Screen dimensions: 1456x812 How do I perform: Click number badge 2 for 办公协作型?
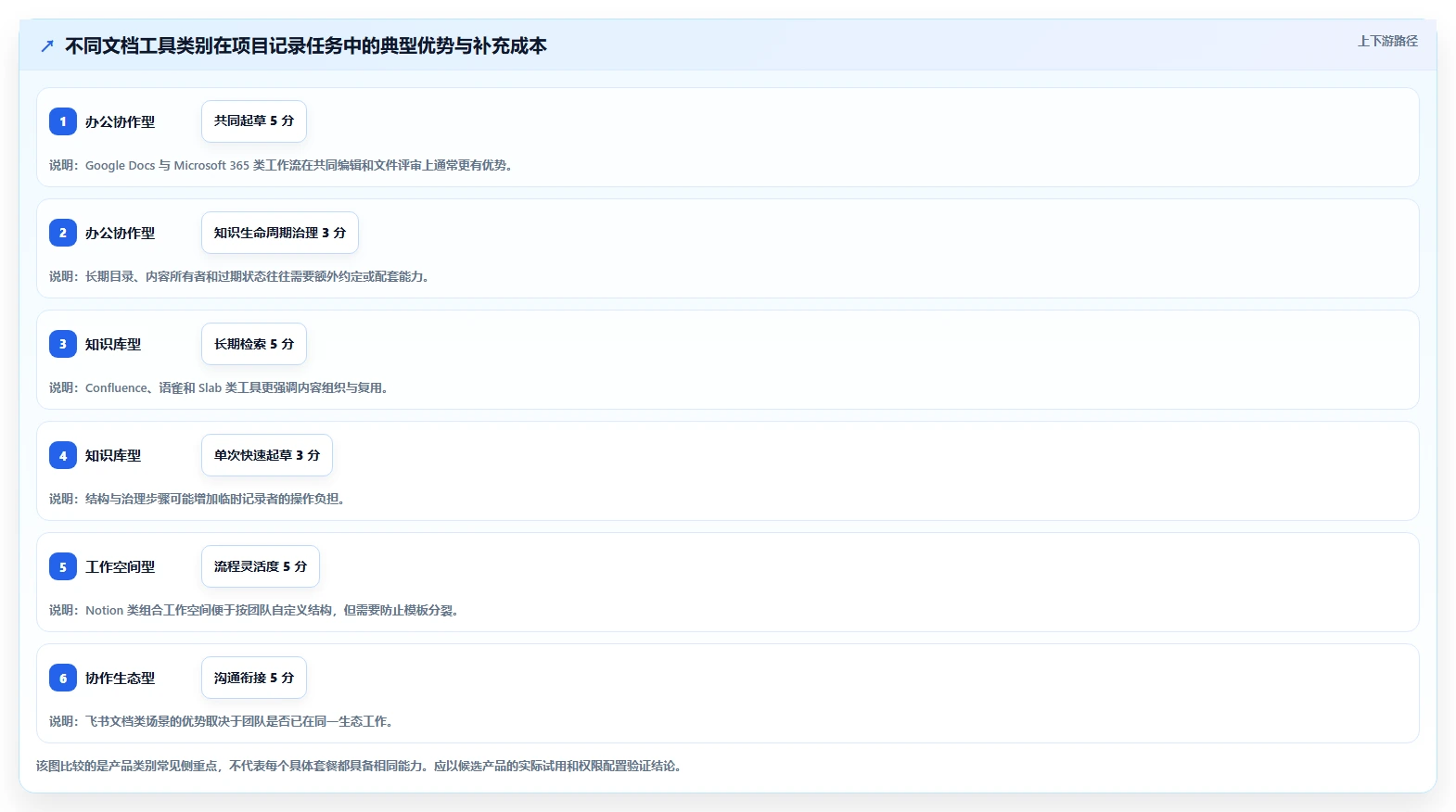click(x=63, y=233)
